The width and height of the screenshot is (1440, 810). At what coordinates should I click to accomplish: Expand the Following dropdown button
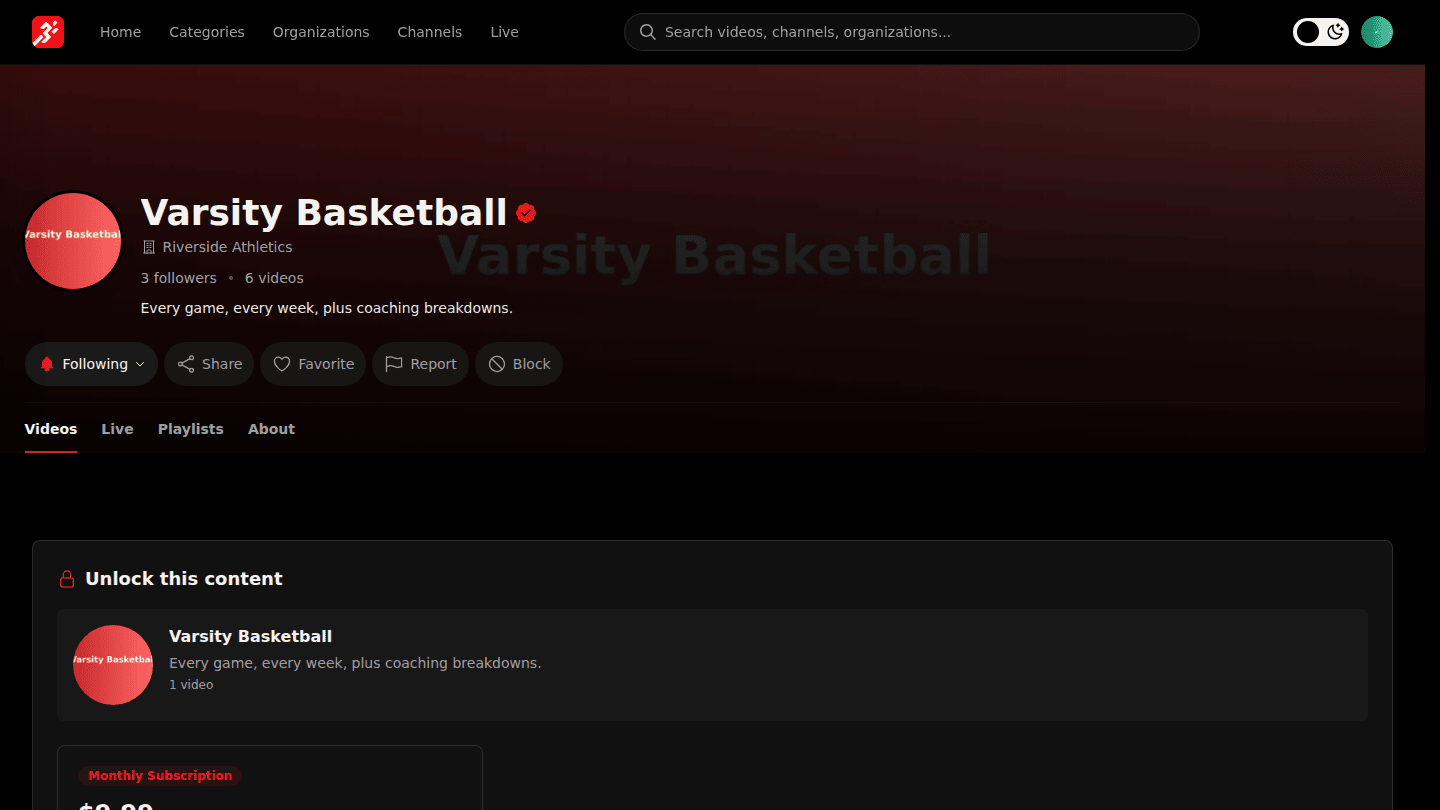tap(91, 364)
